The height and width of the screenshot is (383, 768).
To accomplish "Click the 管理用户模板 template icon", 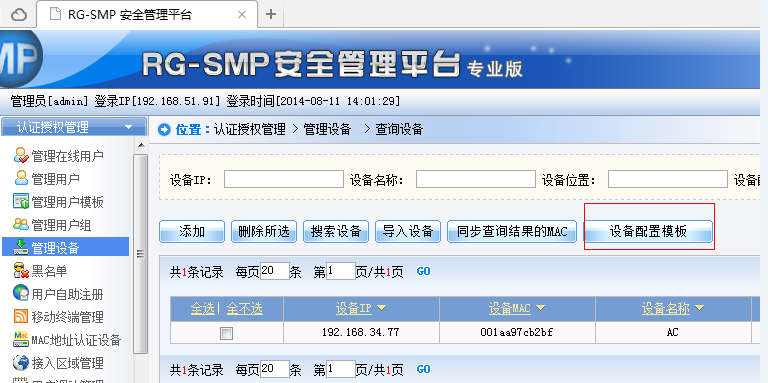I will pyautogui.click(x=21, y=201).
